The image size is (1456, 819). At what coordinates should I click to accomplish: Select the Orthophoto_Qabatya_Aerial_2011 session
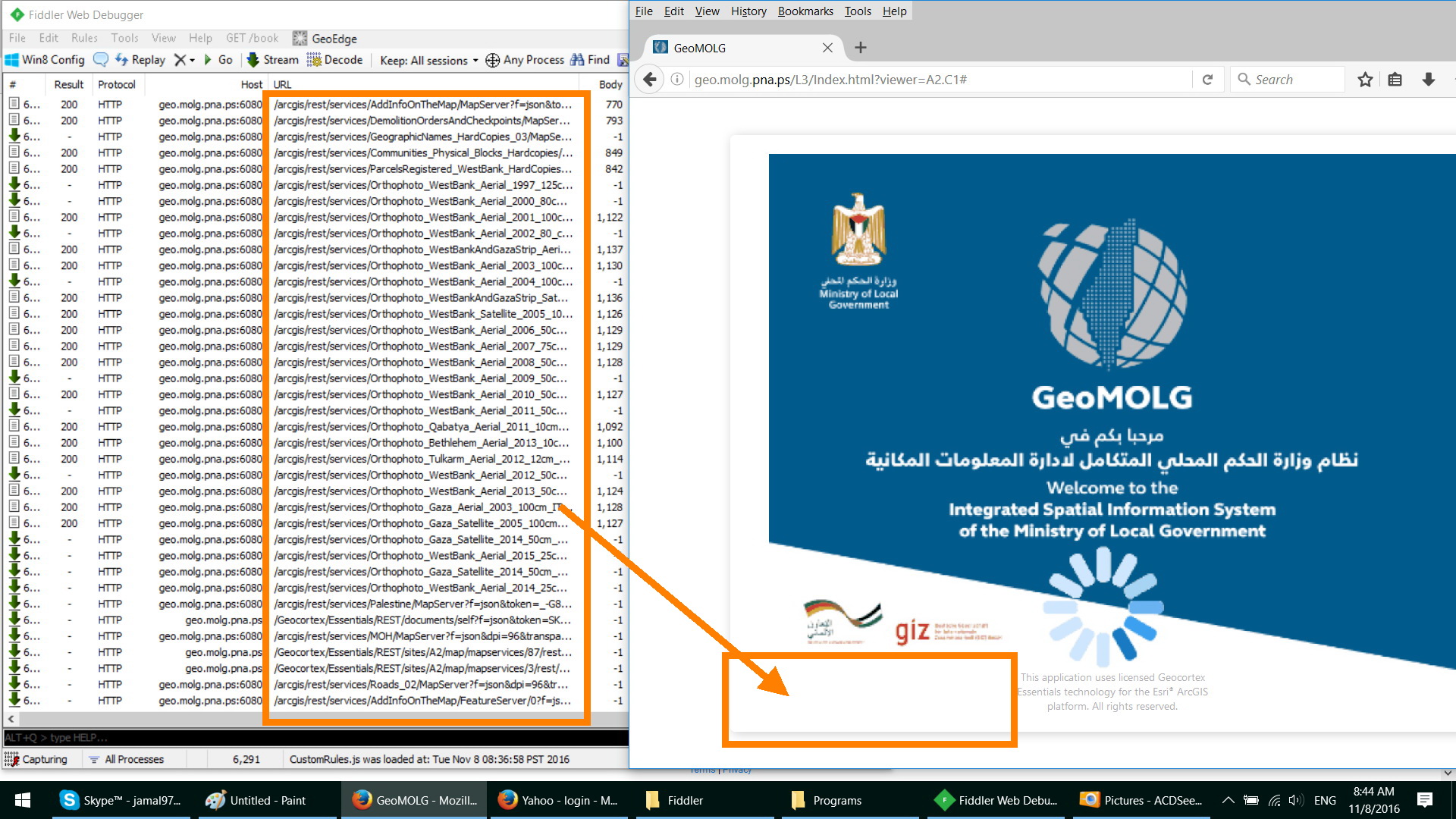(315, 427)
